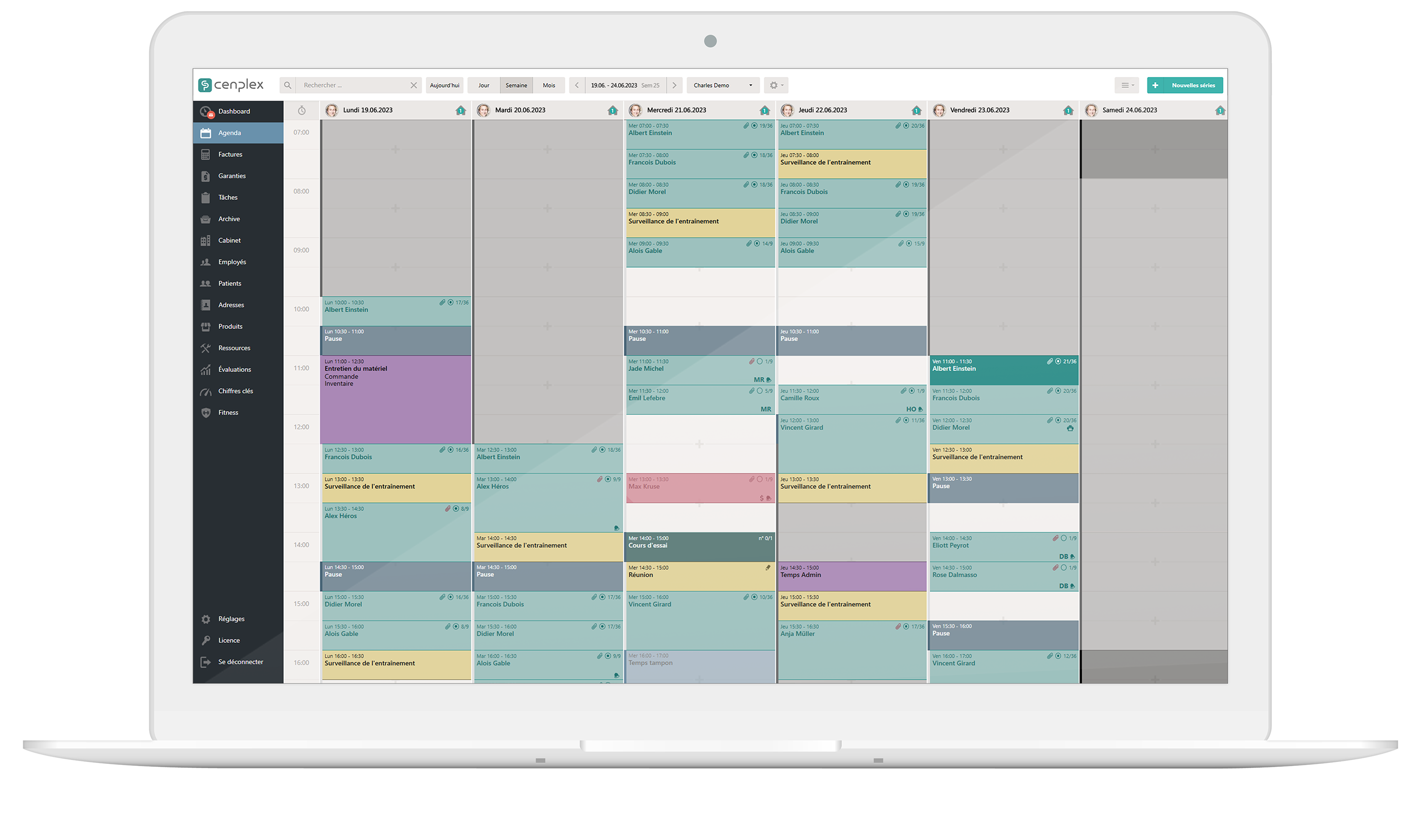1421x840 pixels.
Task: Clear the search field with X
Action: pos(414,86)
